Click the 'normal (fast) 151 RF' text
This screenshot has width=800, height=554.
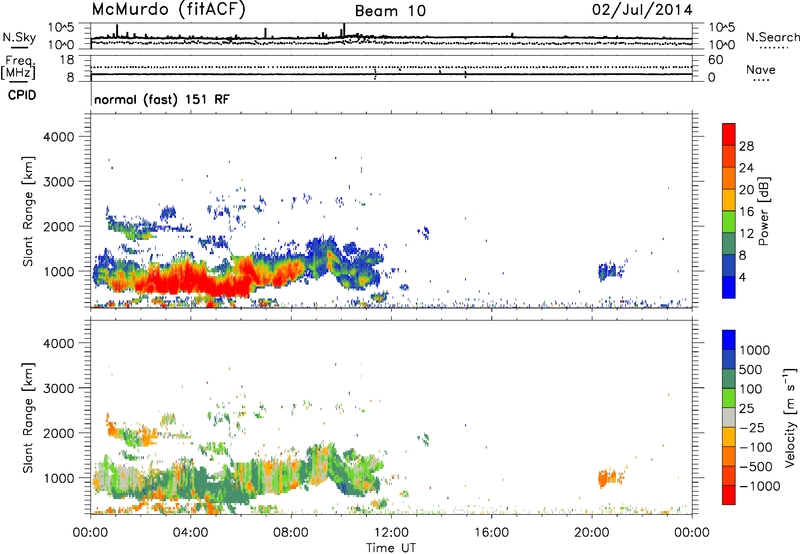[x=162, y=99]
